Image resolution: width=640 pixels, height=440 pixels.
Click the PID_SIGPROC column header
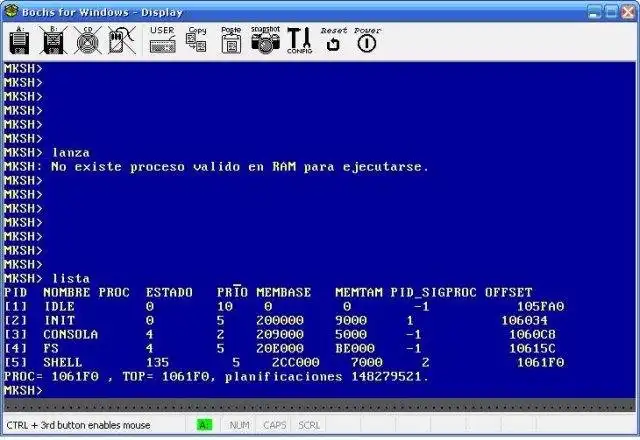click(x=433, y=293)
